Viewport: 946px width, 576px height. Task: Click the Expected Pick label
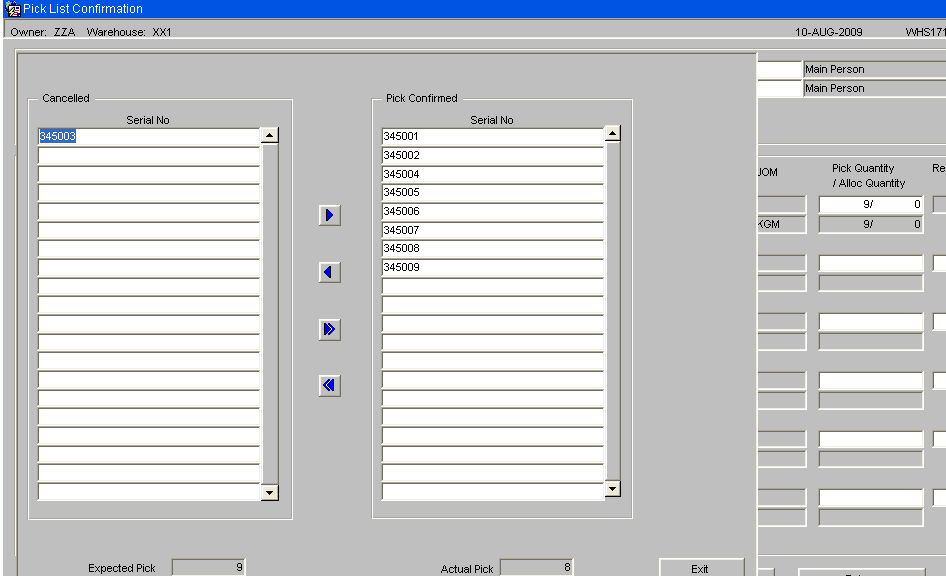pyautogui.click(x=121, y=568)
